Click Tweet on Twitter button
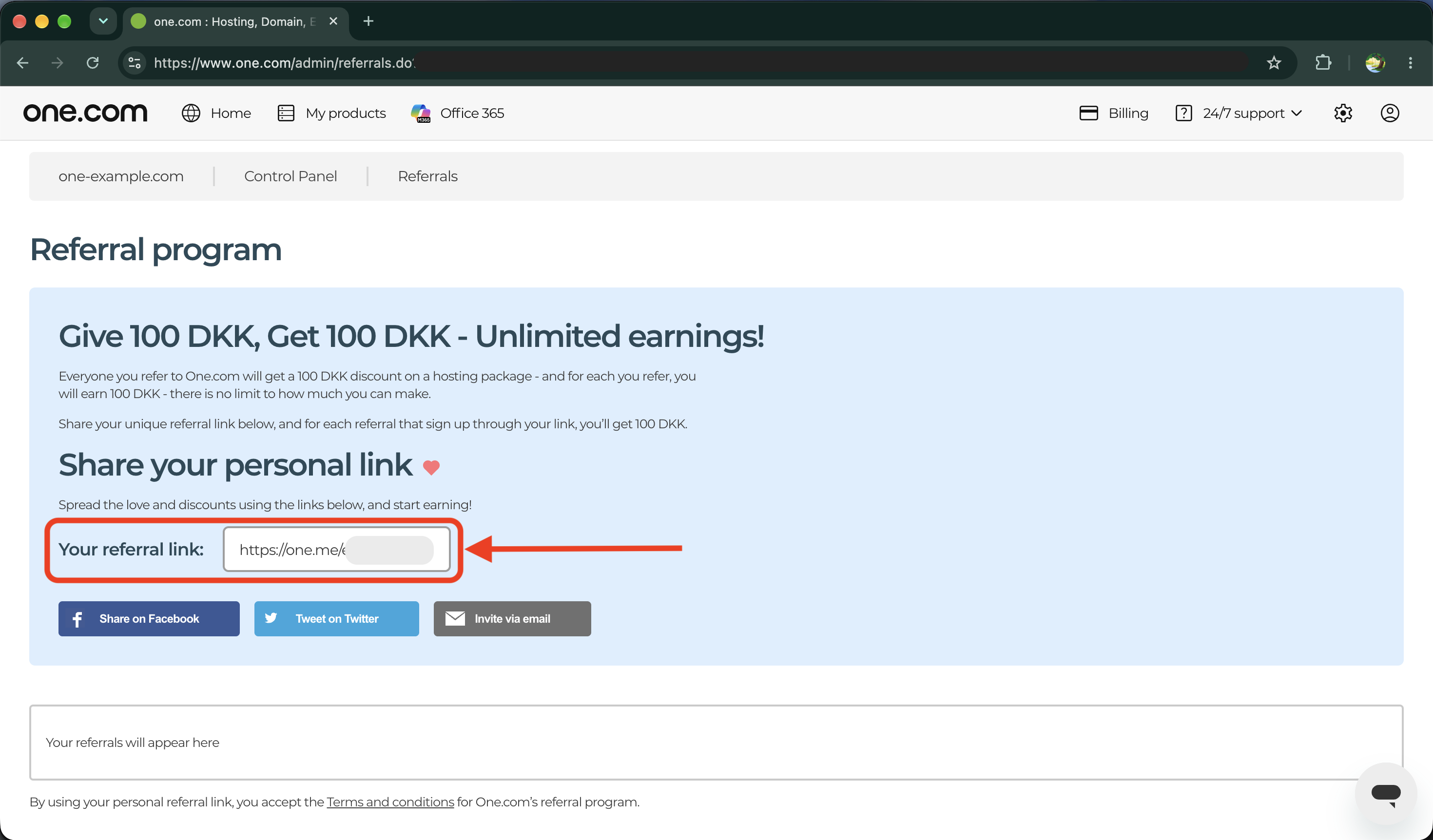This screenshot has height=840, width=1433. (x=337, y=619)
